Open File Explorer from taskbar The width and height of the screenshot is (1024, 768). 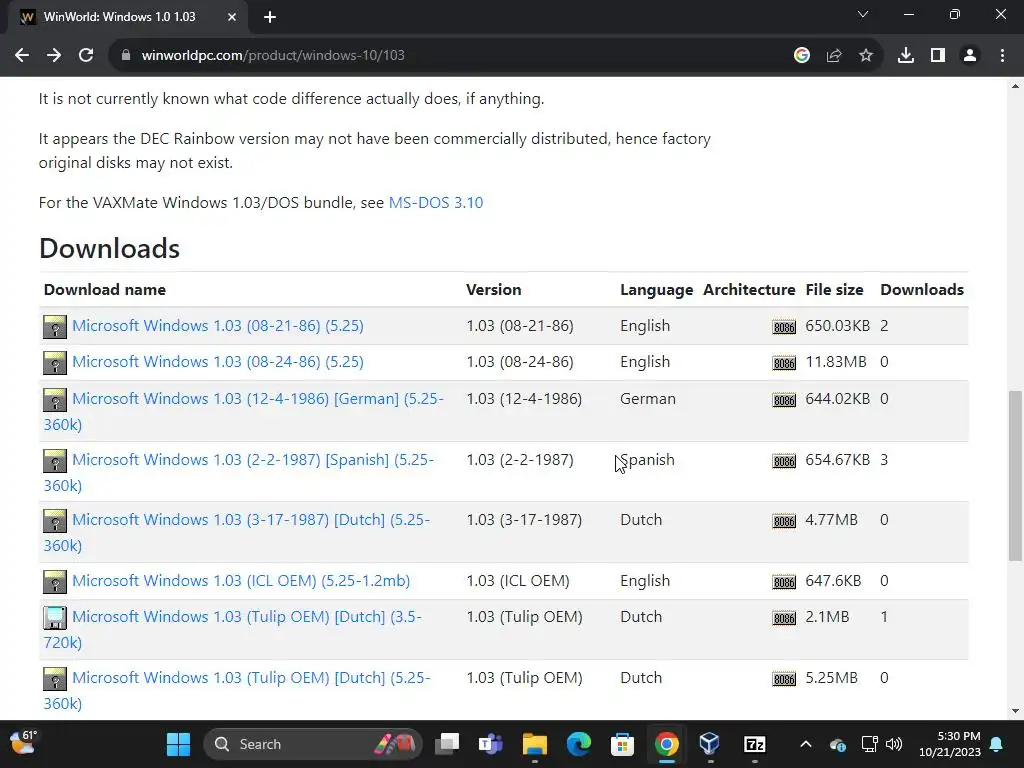[x=534, y=744]
